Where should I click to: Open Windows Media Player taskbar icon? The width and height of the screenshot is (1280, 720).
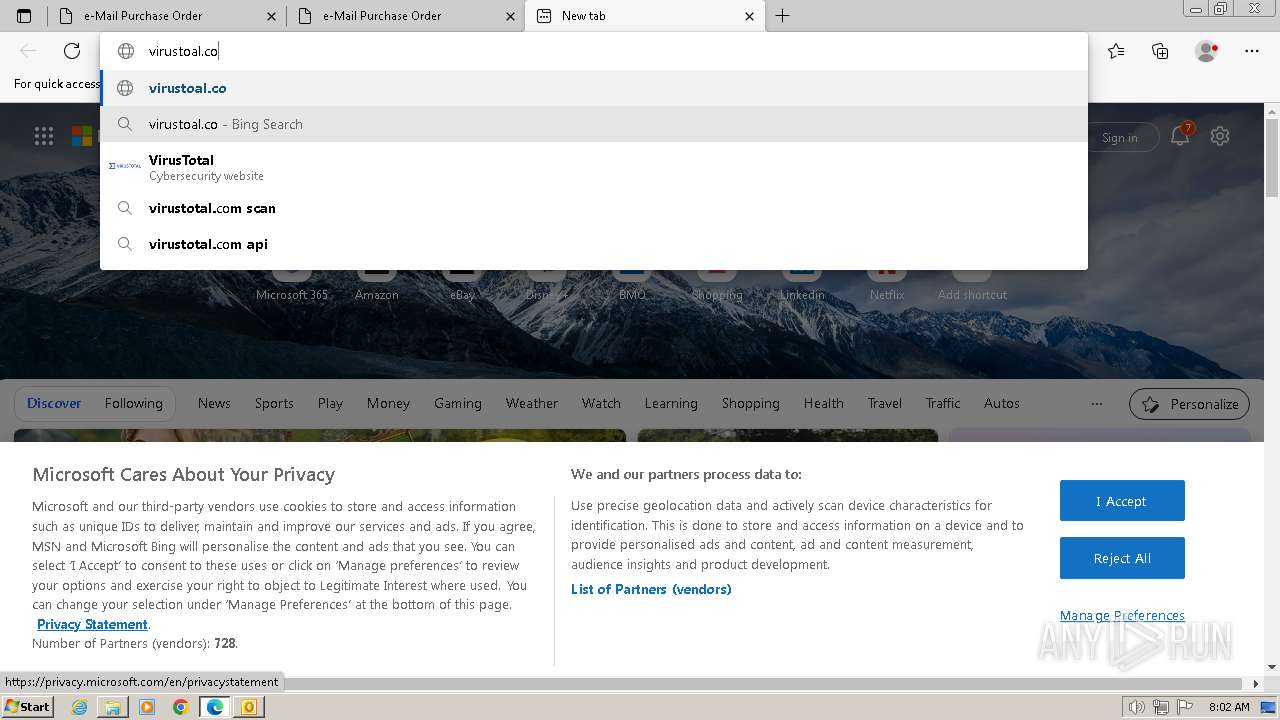147,707
